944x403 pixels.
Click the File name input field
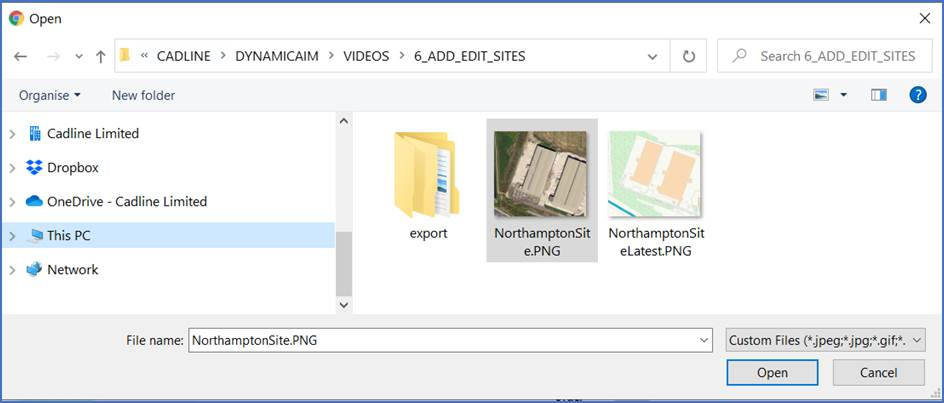coord(442,340)
